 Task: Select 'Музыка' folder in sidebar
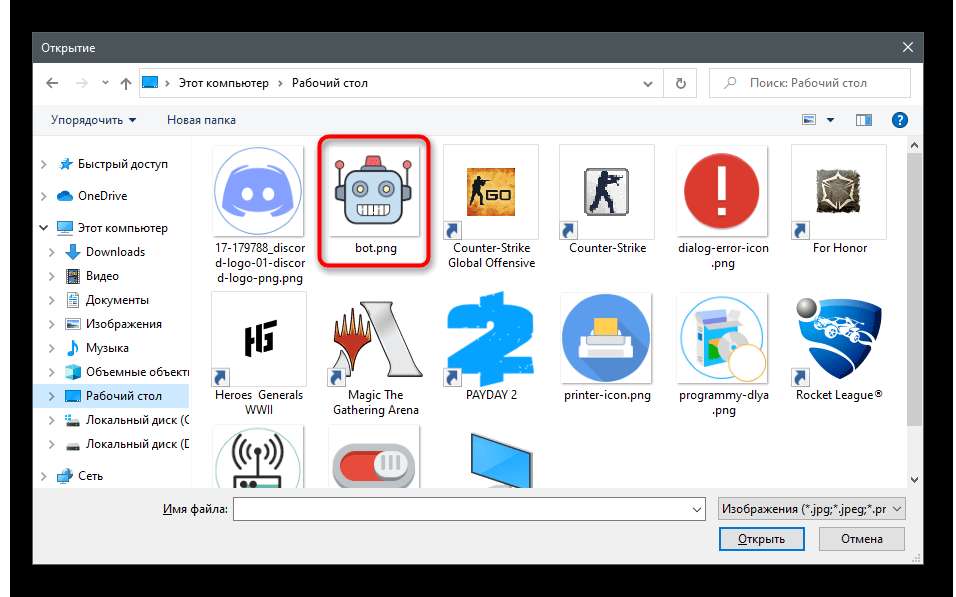107,348
